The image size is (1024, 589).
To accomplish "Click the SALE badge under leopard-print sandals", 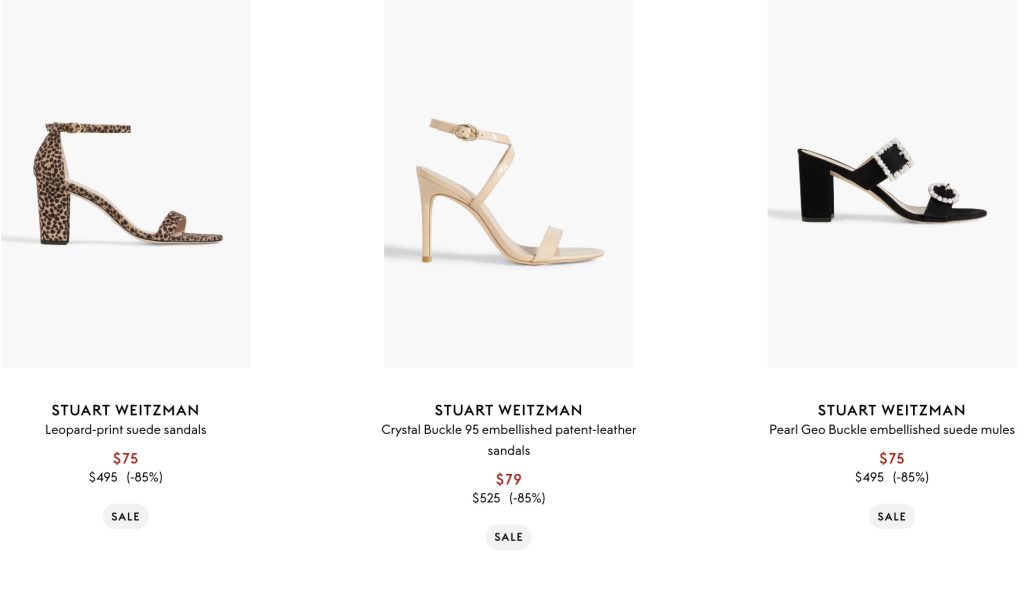I will (x=126, y=517).
